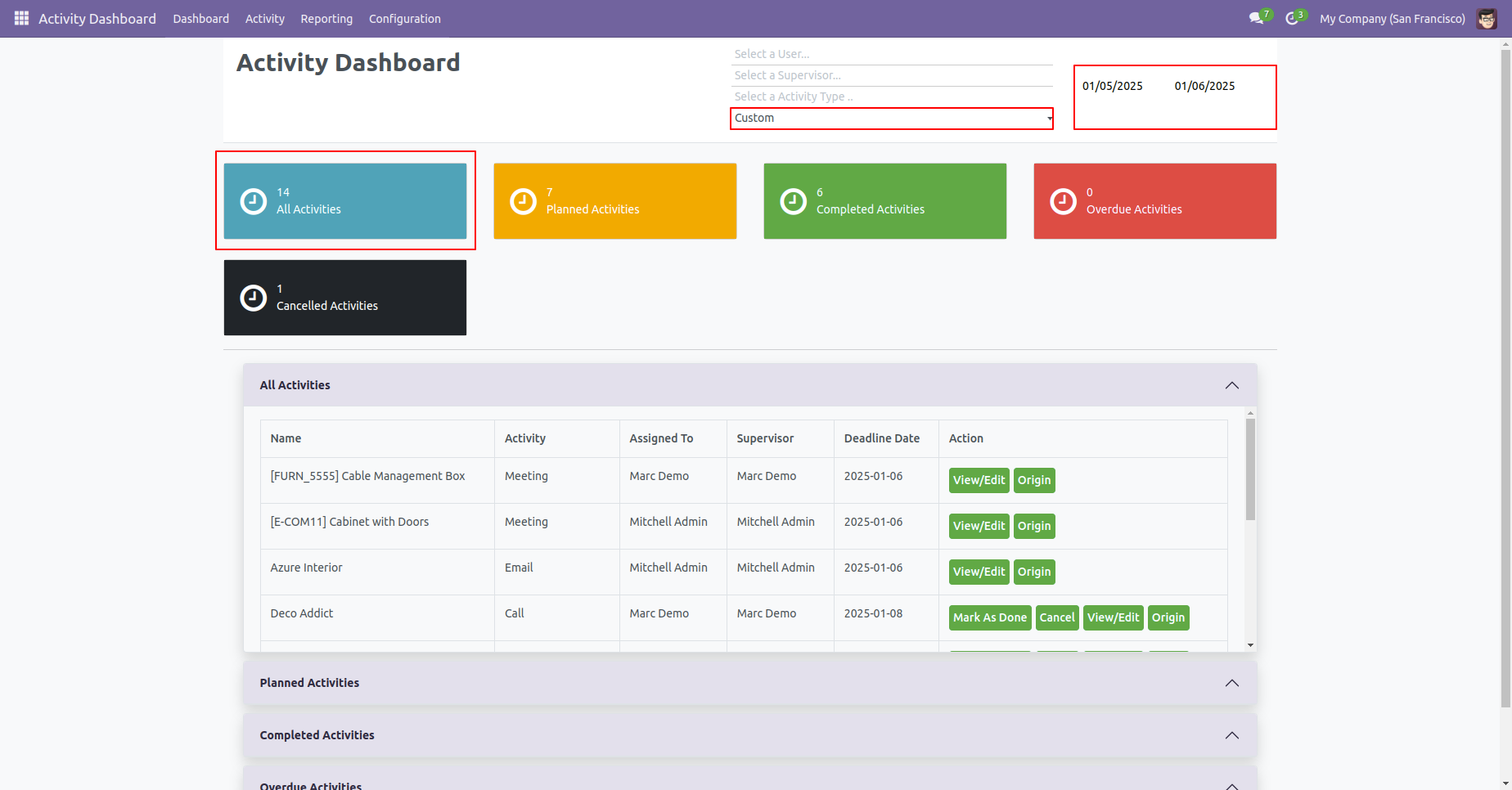Click View/Edit for Cable Management Box row
This screenshot has height=790, width=1512.
click(979, 480)
